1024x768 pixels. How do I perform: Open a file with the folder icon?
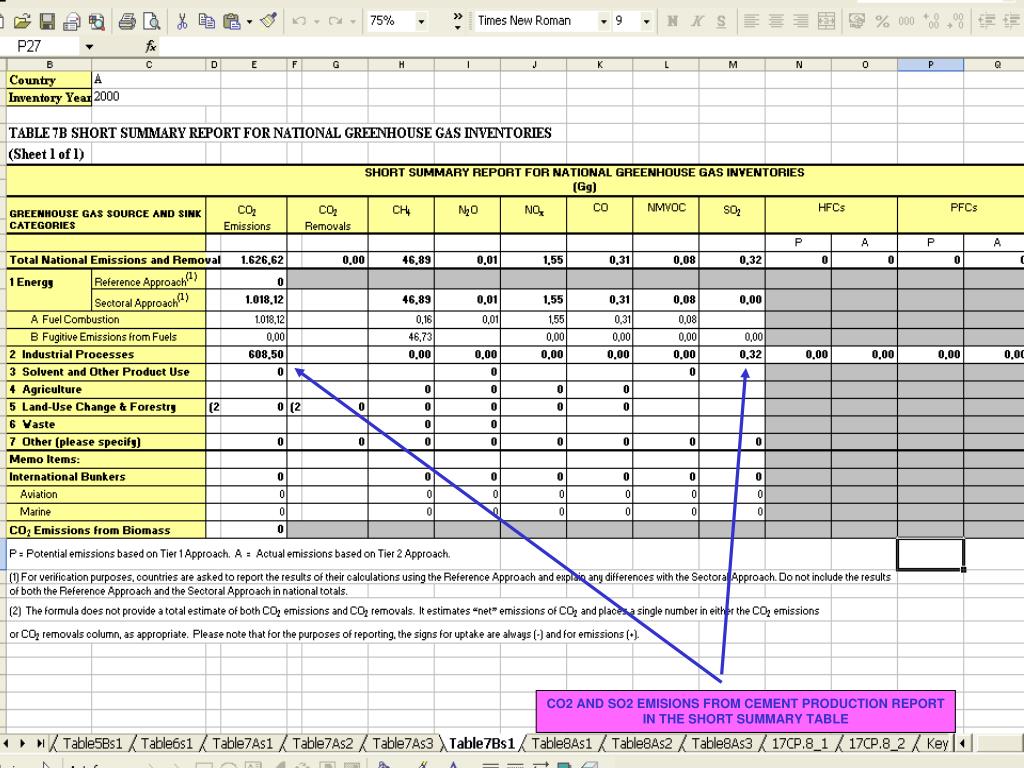tap(22, 22)
